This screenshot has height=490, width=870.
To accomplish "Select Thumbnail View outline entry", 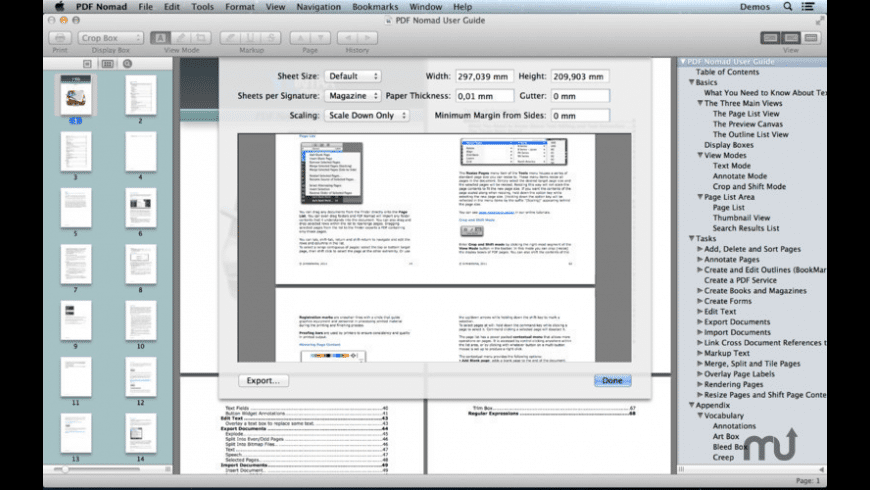I will pyautogui.click(x=741, y=218).
